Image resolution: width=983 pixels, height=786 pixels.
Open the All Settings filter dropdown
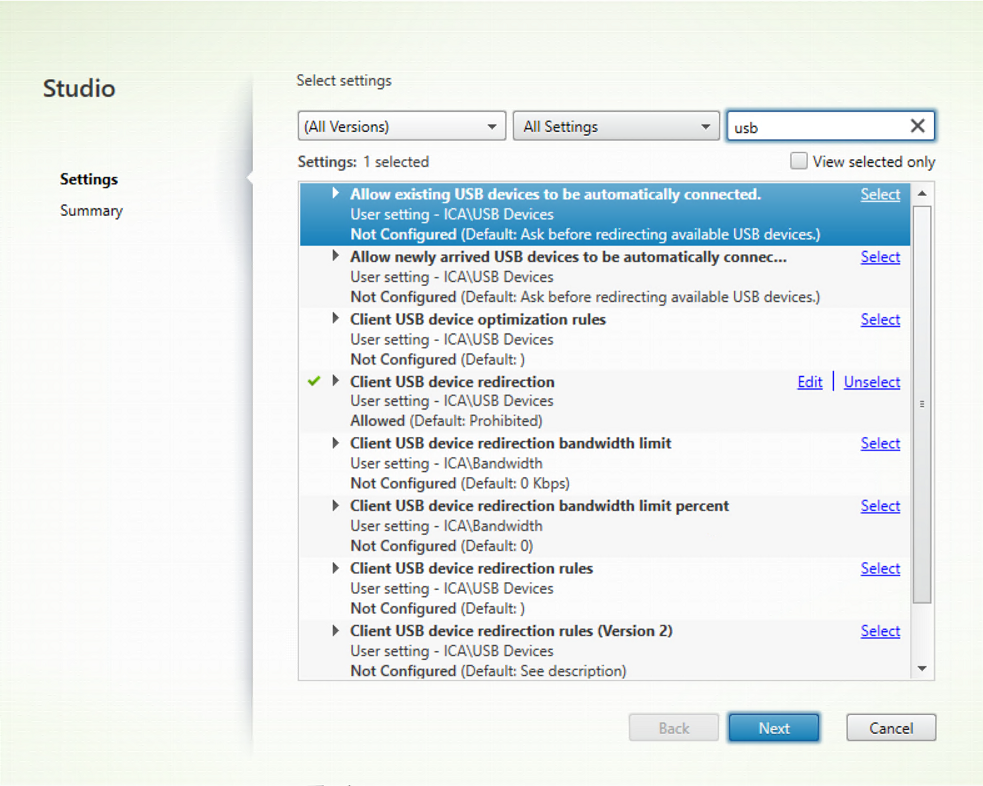(615, 127)
